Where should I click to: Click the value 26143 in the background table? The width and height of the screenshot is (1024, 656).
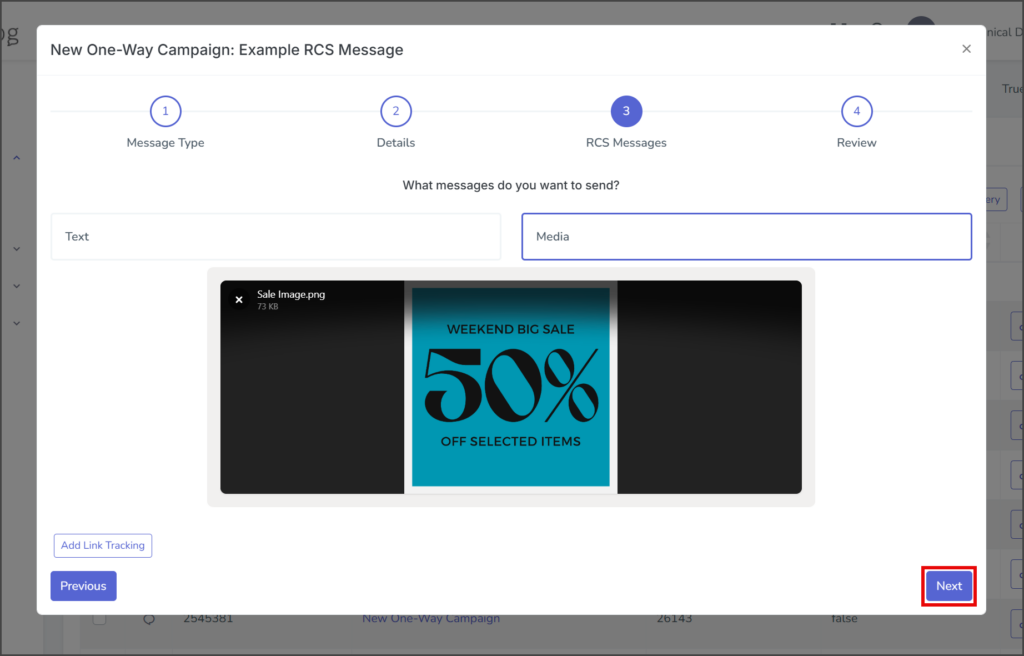(x=674, y=618)
